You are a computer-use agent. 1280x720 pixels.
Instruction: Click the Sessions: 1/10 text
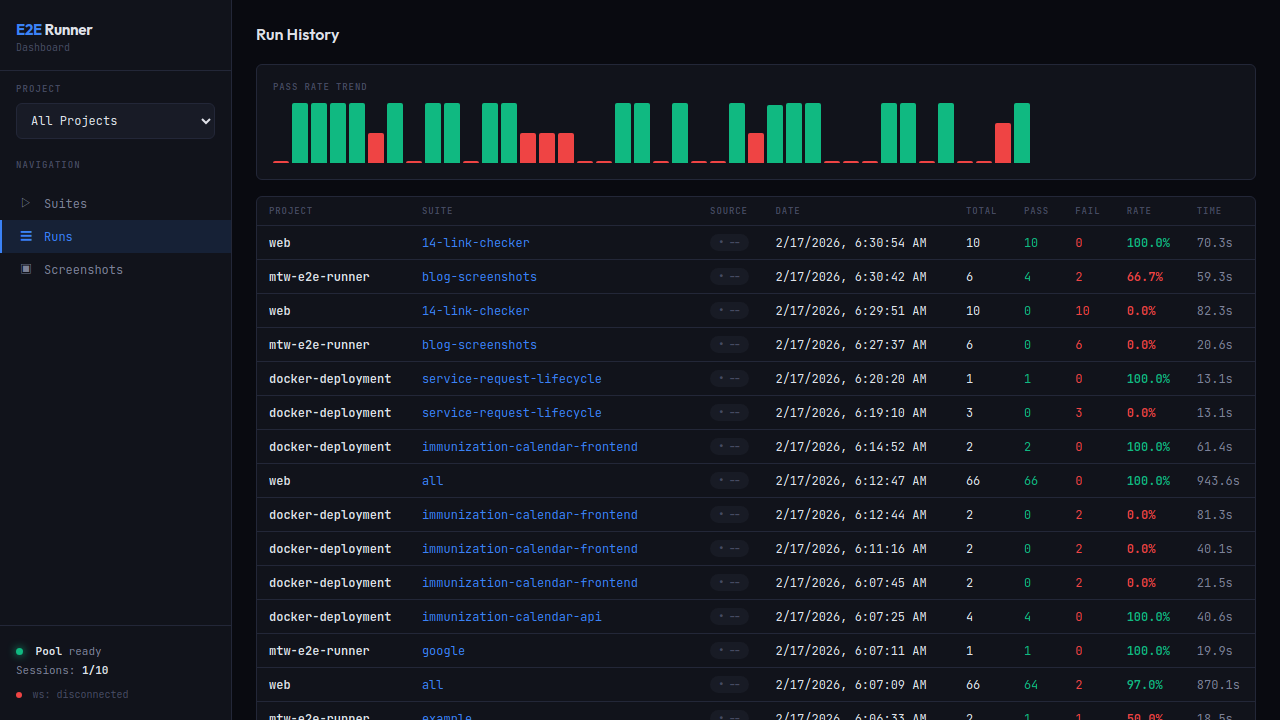pyautogui.click(x=62, y=671)
